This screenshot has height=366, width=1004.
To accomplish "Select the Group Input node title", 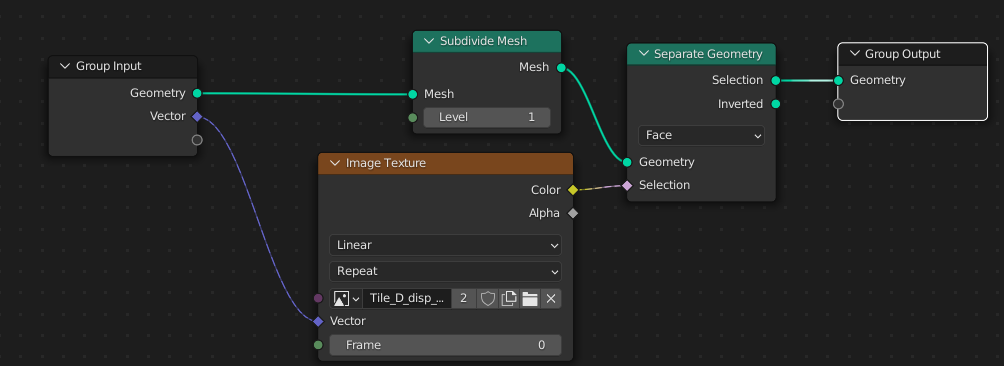I will pyautogui.click(x=109, y=66).
